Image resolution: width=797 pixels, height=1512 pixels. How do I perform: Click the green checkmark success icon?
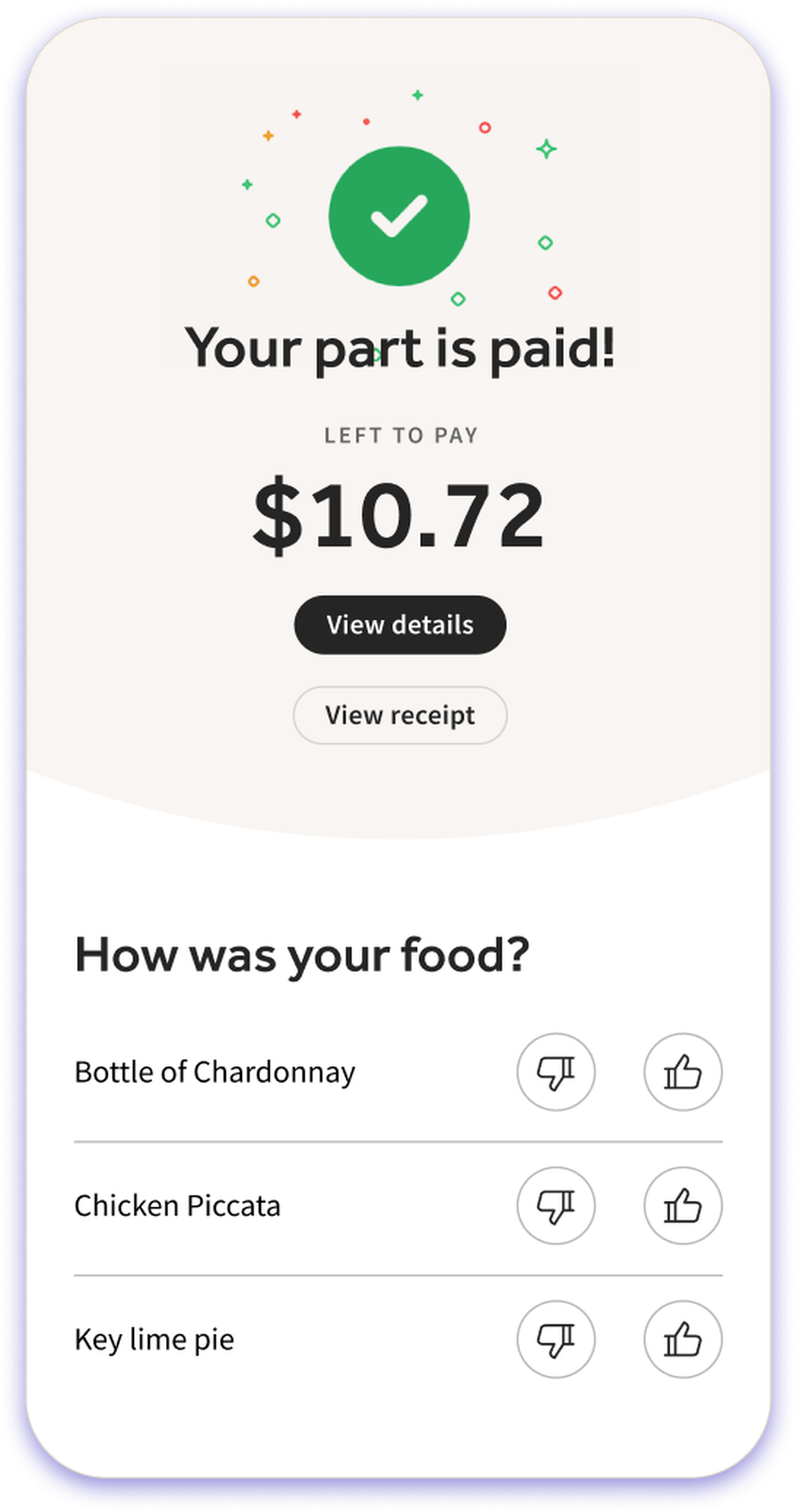click(399, 216)
